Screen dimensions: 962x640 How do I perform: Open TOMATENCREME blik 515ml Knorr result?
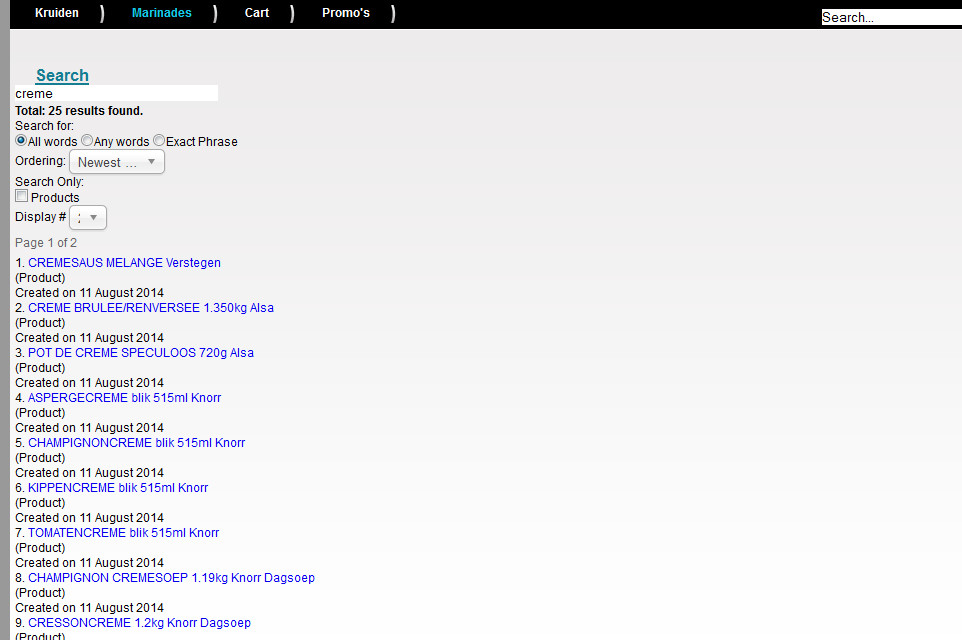[x=123, y=533]
